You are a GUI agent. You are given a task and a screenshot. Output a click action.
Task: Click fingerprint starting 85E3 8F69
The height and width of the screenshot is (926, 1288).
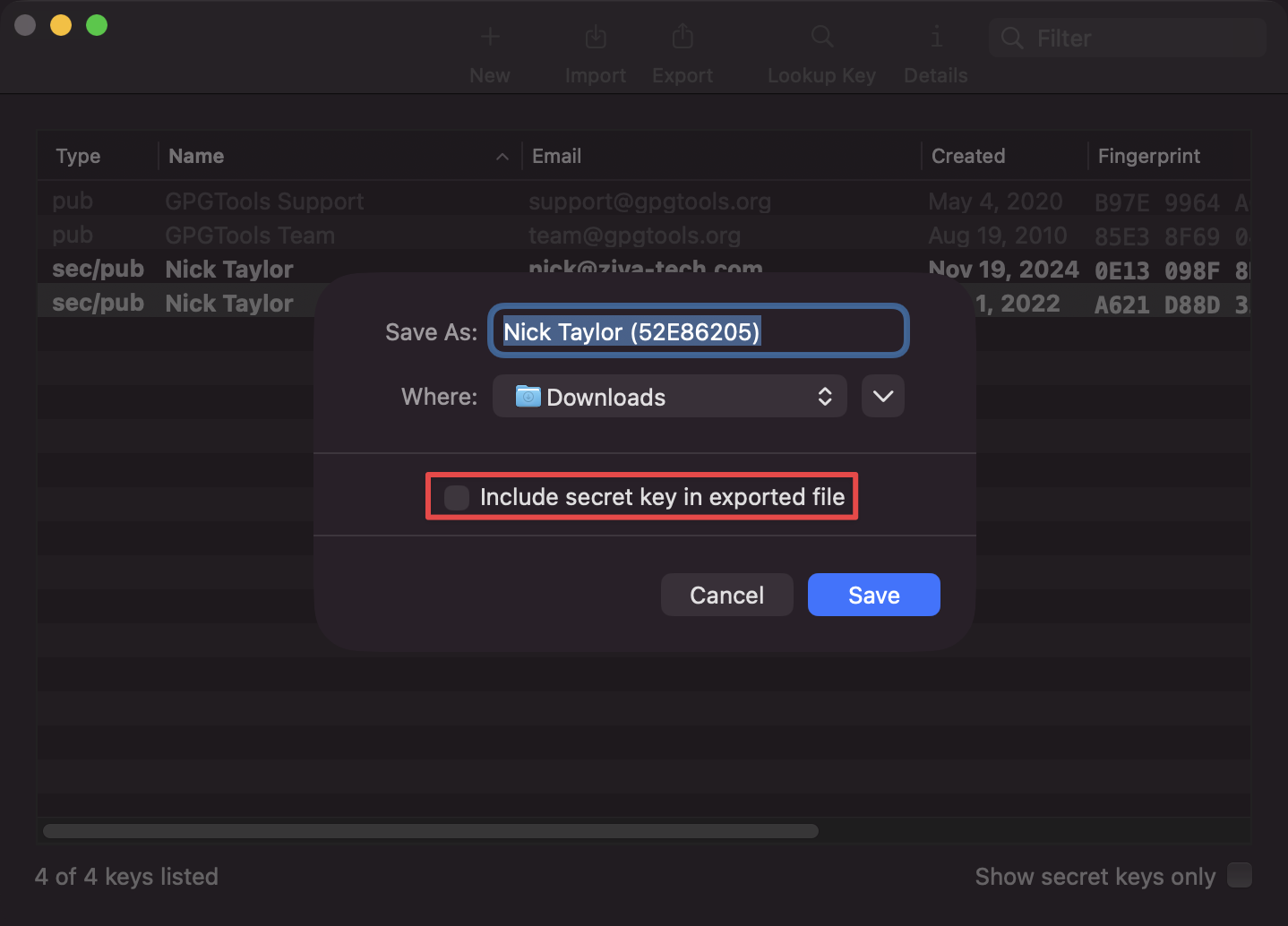click(1172, 237)
